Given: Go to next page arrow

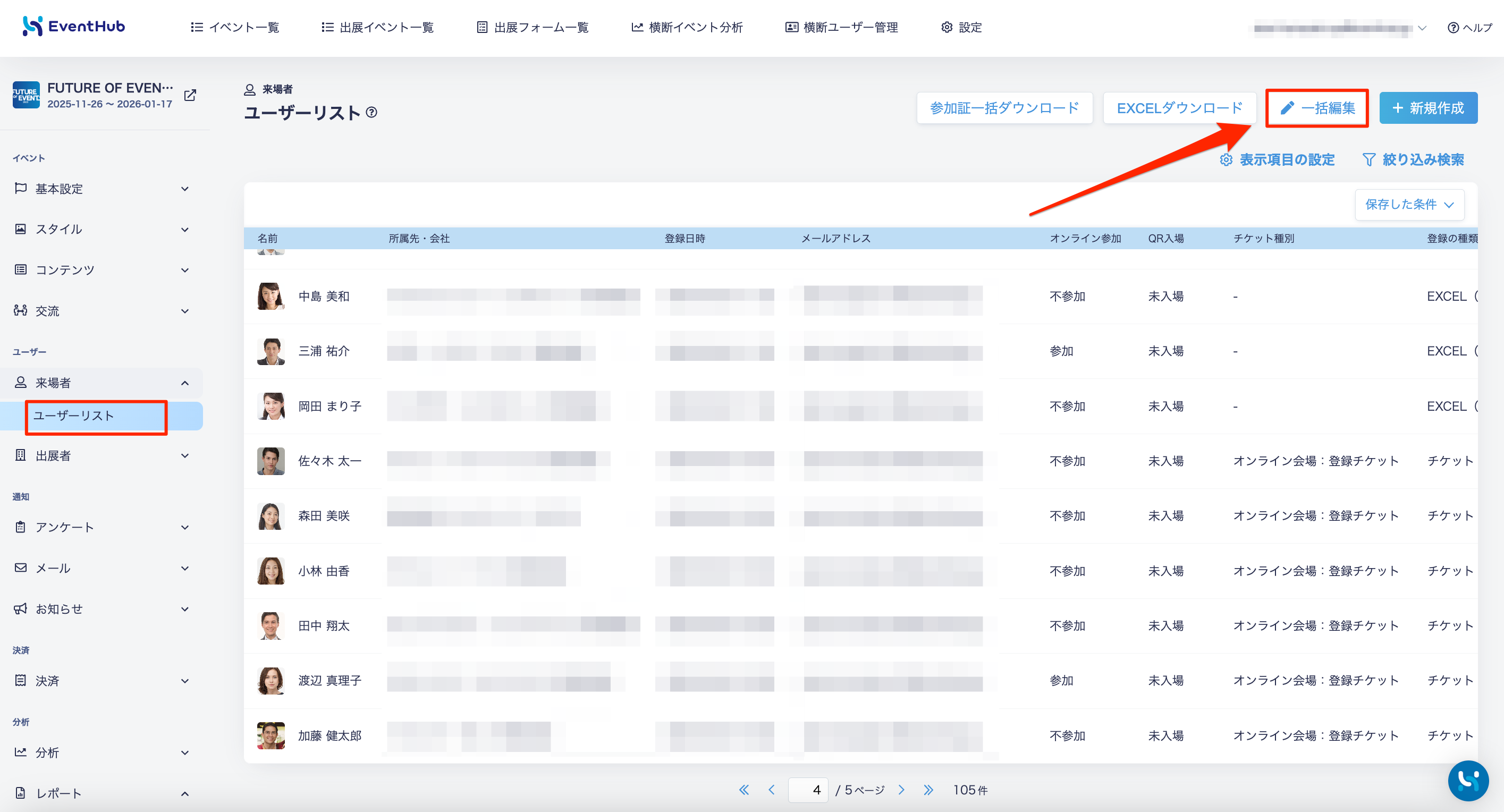Looking at the screenshot, I should click(x=901, y=790).
